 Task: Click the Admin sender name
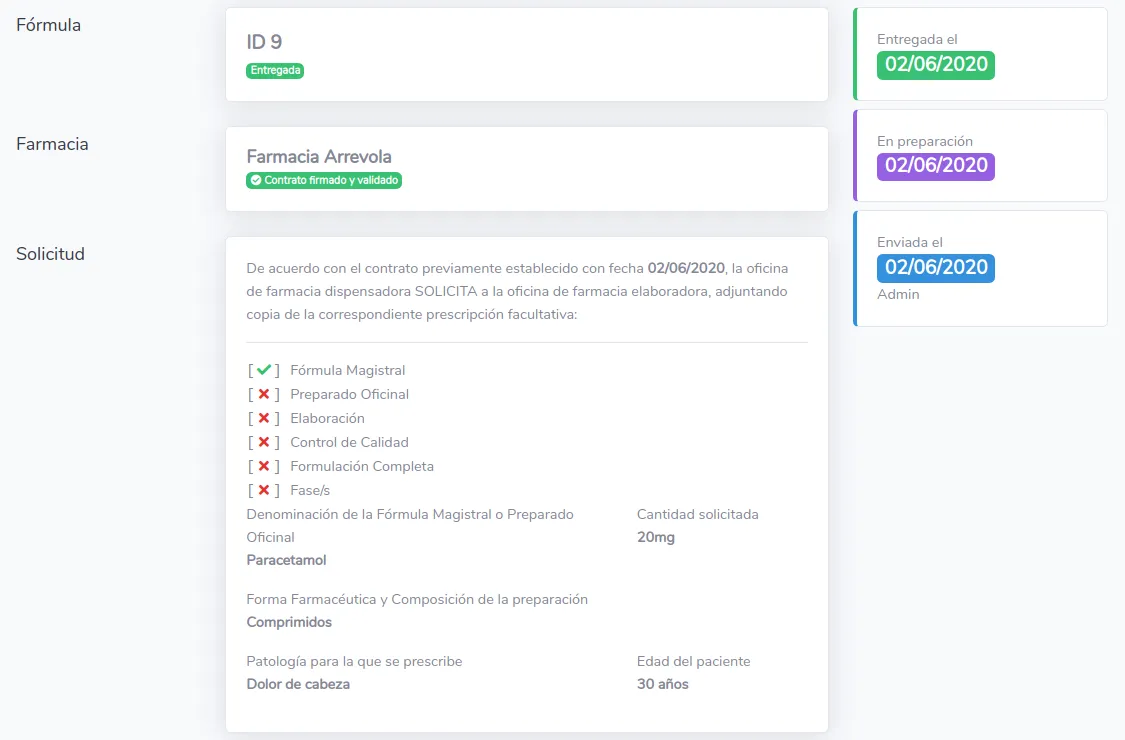[x=898, y=294]
